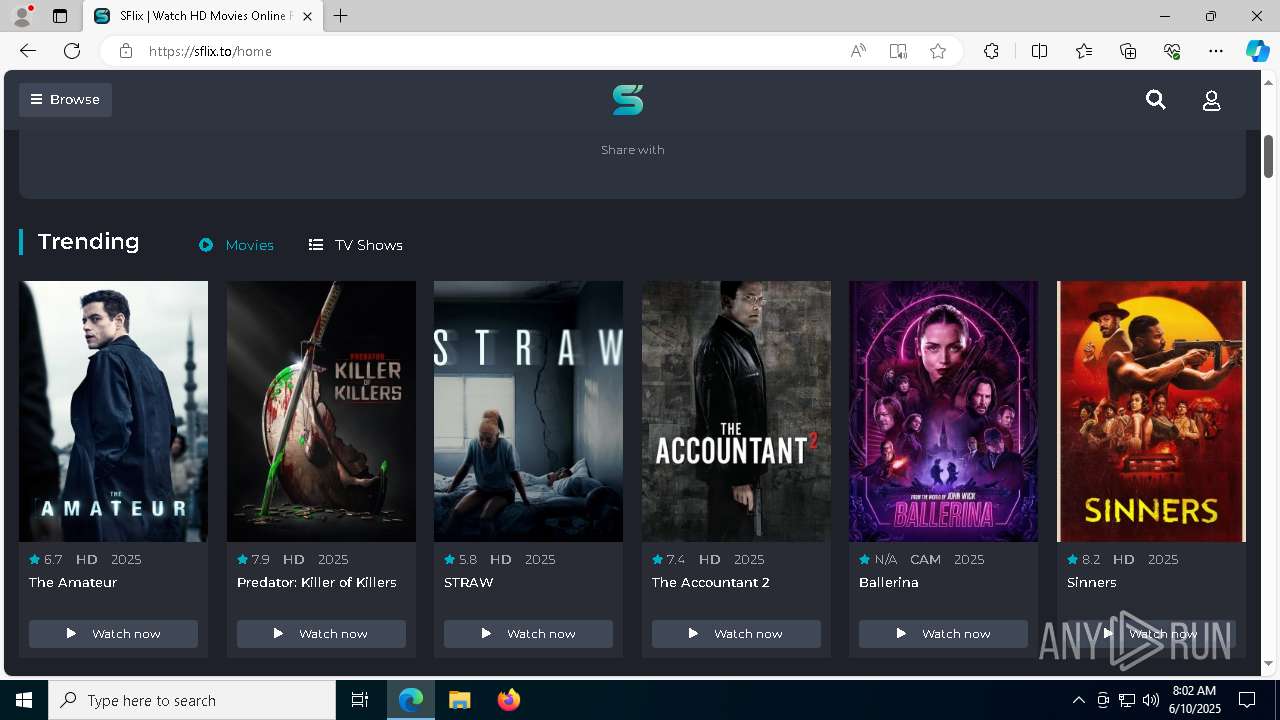Screen dimensions: 1280x720
Task: Click the STRAW title link
Action: 469,582
